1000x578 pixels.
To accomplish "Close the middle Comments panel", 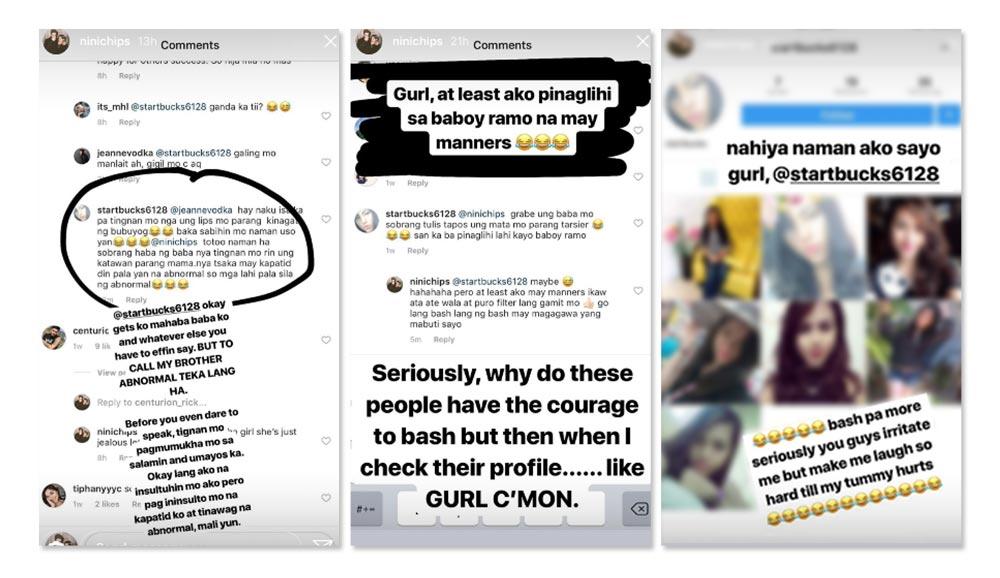I will tap(642, 41).
